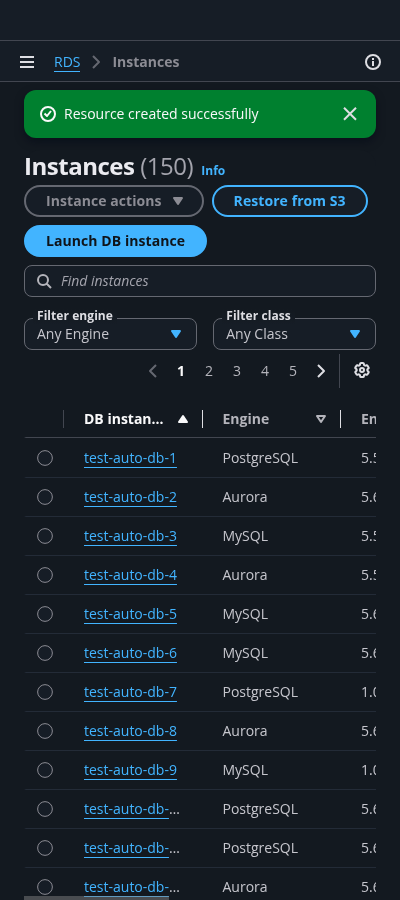
Task: Go to next page arrow
Action: pyautogui.click(x=321, y=371)
